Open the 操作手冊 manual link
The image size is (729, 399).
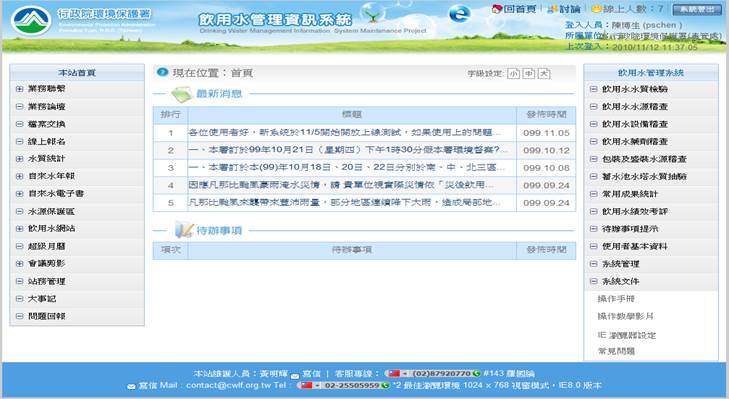point(616,299)
